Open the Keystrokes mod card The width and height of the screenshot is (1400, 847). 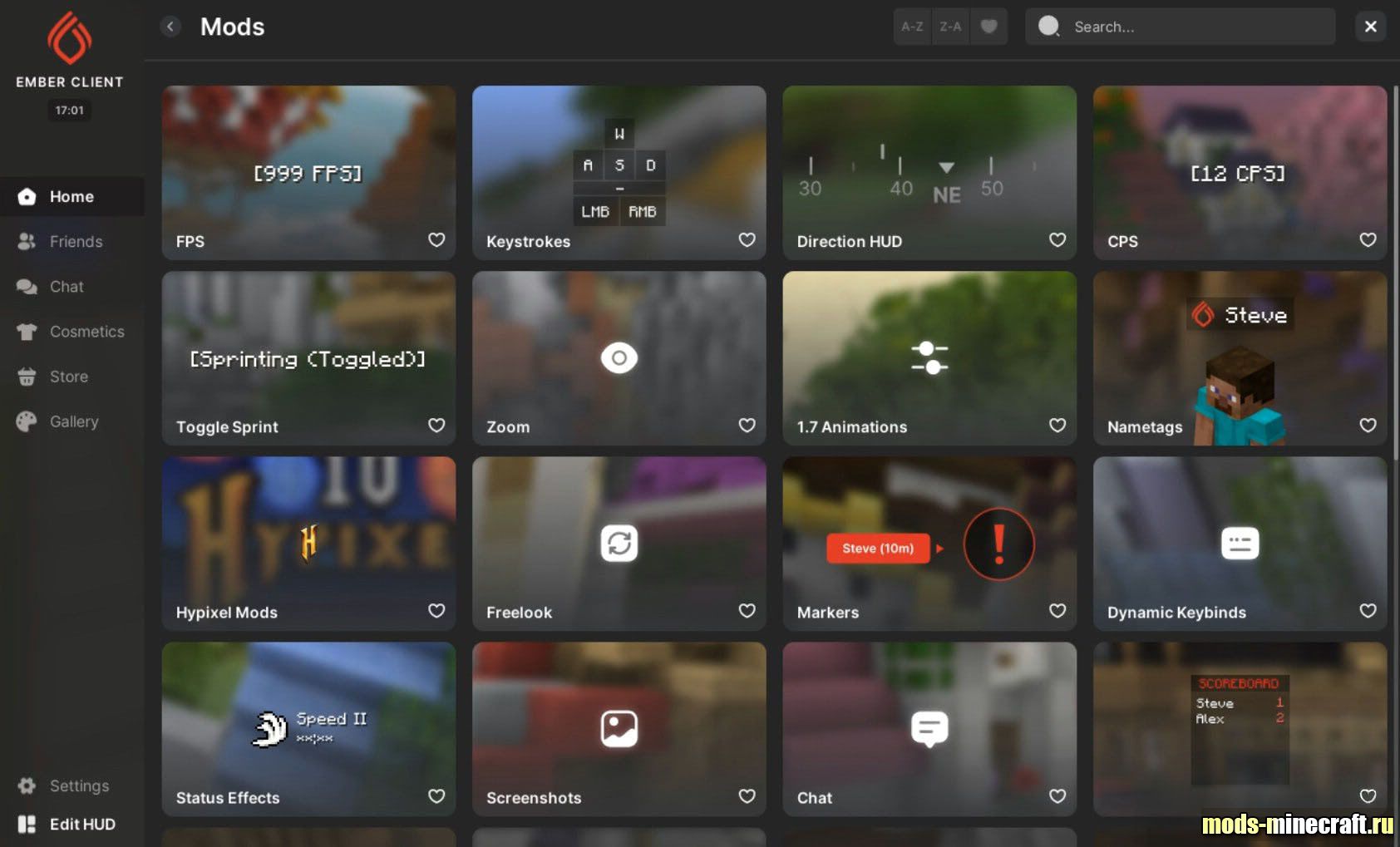pyautogui.click(x=619, y=173)
